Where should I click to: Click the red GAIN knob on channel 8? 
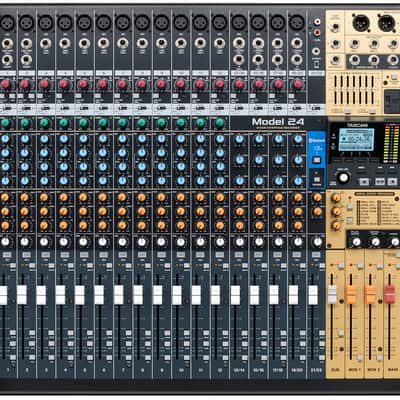pos(141,84)
